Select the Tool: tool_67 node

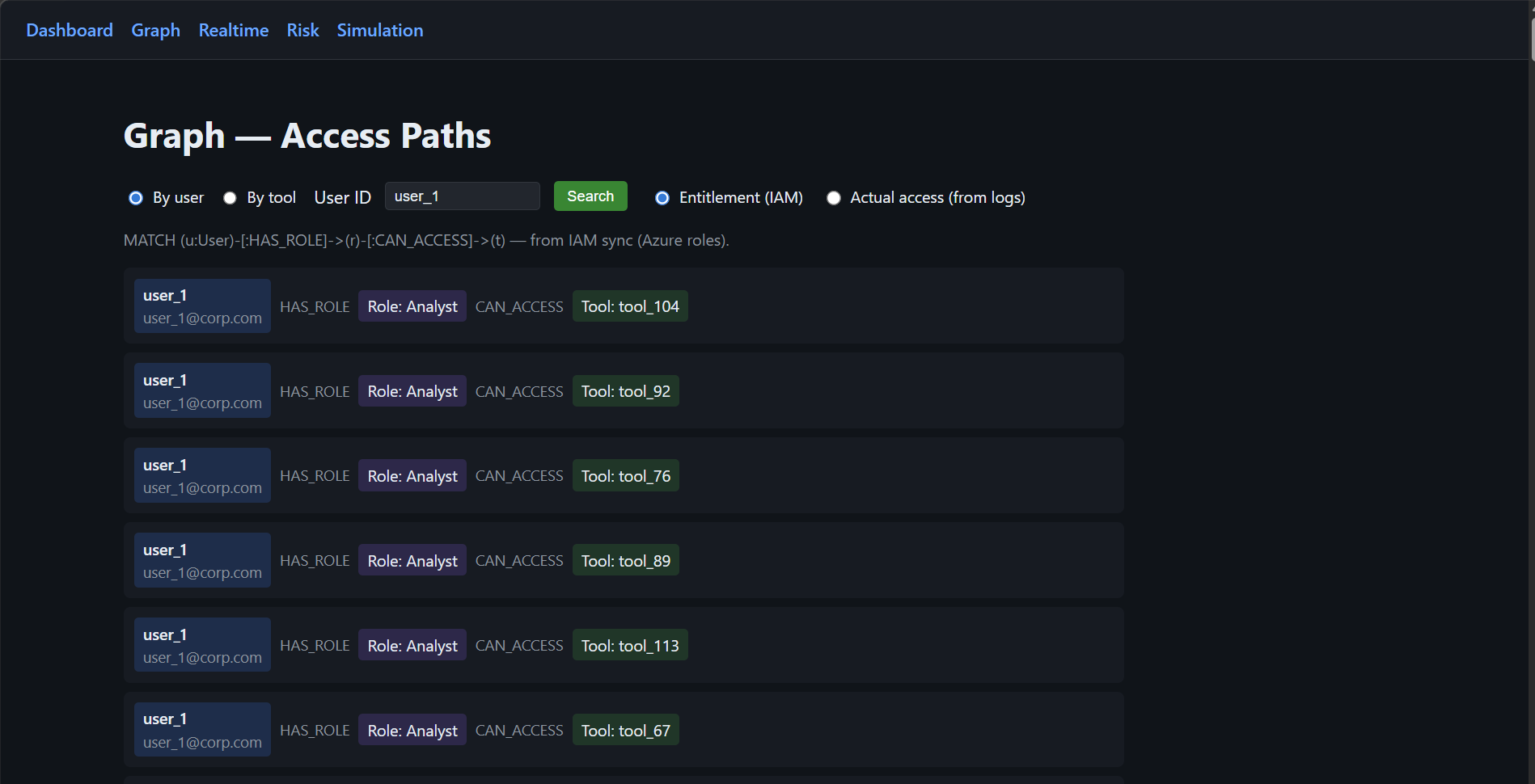(625, 729)
